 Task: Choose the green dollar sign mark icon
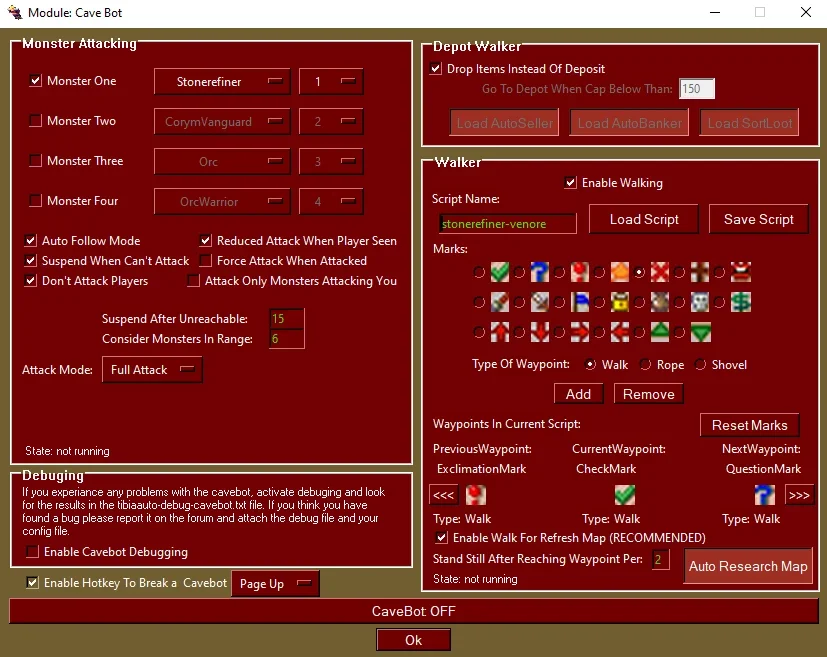[x=741, y=302]
